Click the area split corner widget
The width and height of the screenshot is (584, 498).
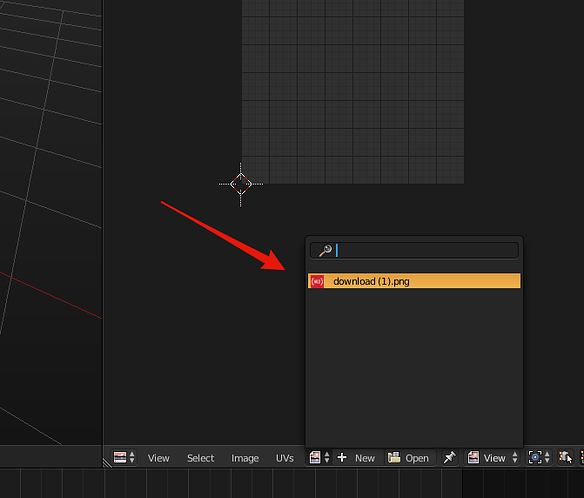[x=107, y=462]
